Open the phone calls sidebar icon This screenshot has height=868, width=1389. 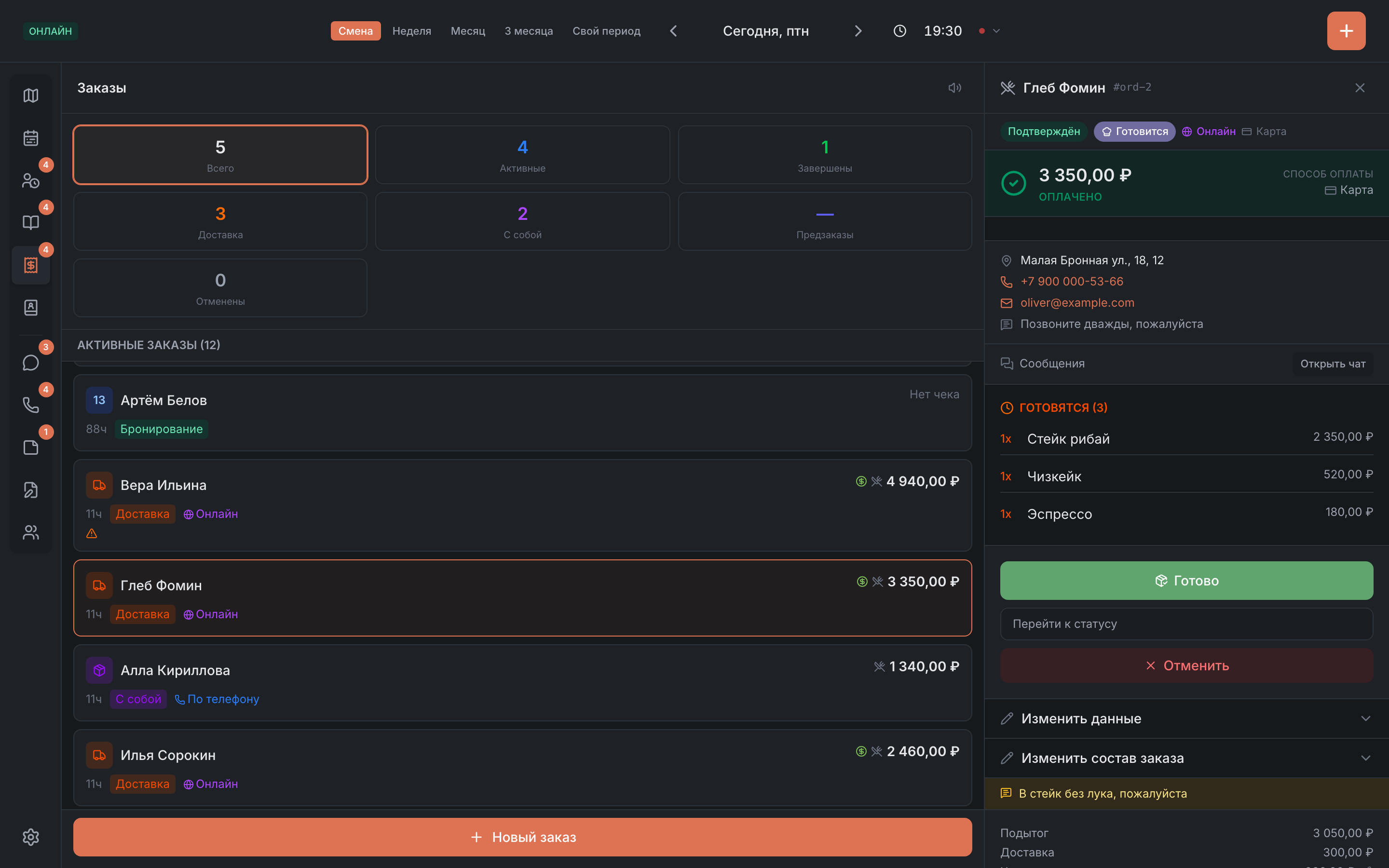[31, 405]
